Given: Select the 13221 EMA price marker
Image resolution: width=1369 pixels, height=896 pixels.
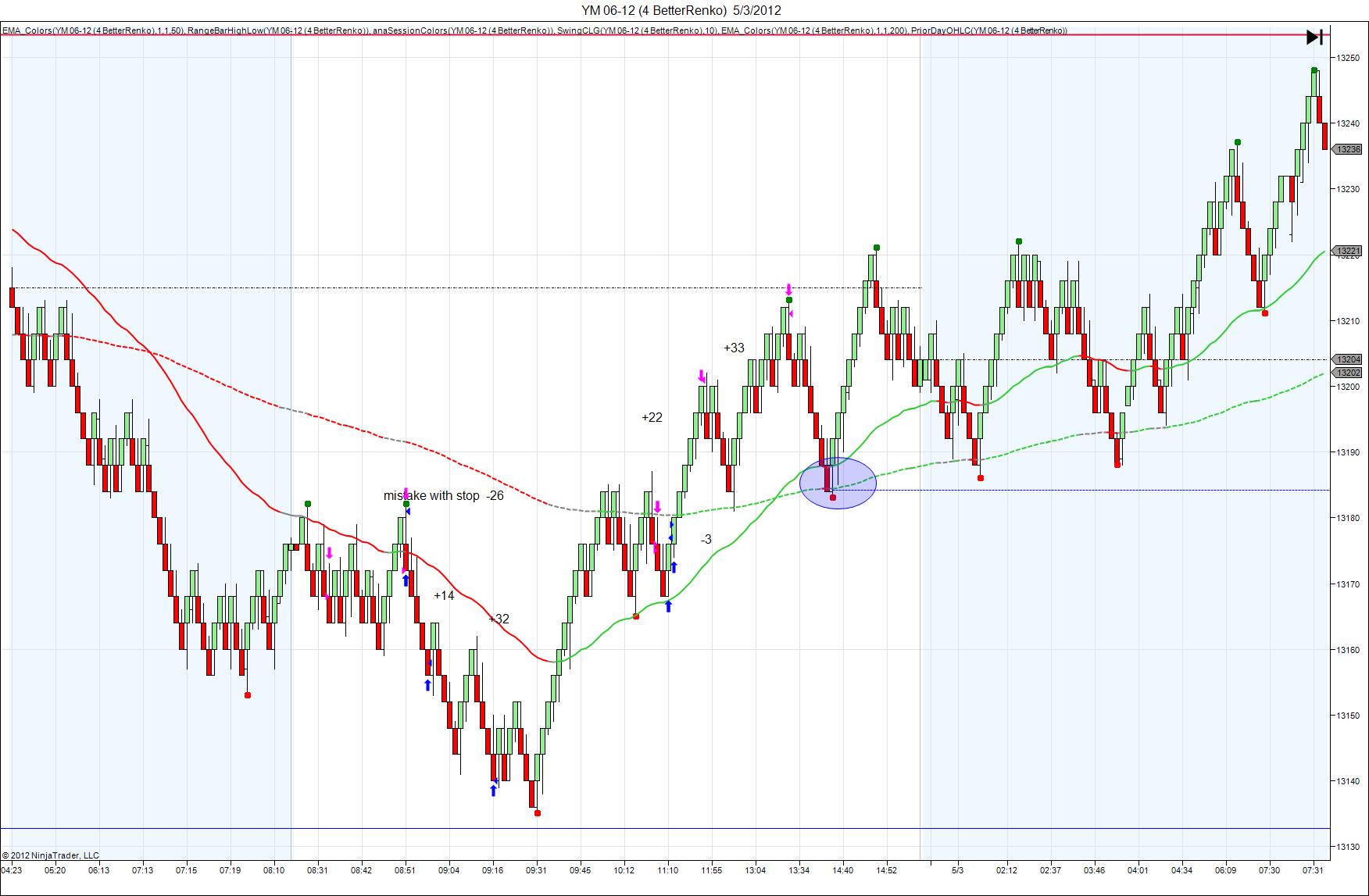Looking at the screenshot, I should 1349,251.
